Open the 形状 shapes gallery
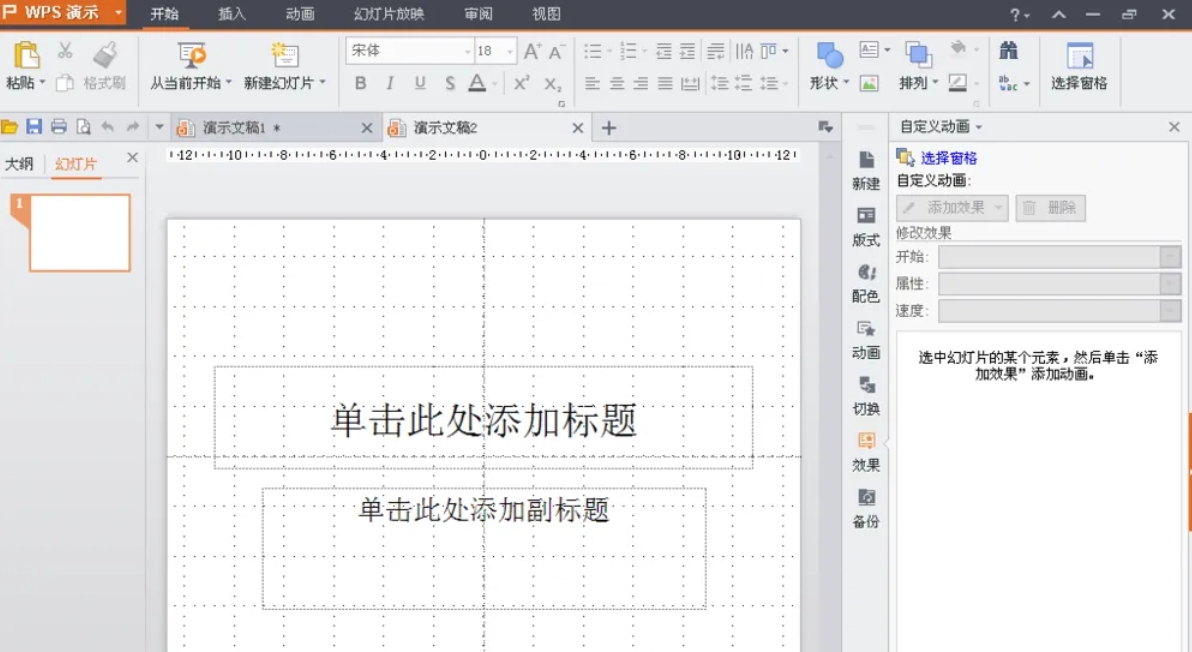 pos(826,70)
